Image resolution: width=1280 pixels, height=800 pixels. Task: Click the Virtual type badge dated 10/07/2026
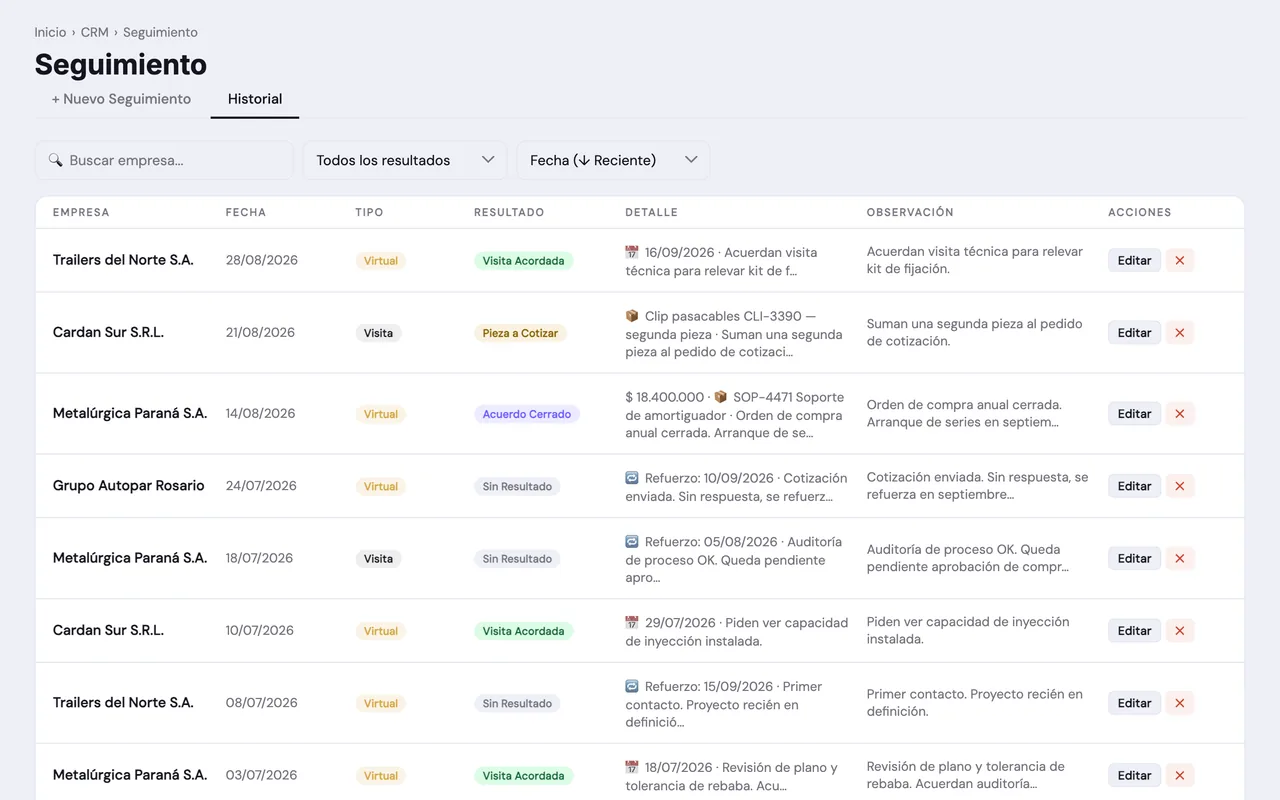pos(381,631)
